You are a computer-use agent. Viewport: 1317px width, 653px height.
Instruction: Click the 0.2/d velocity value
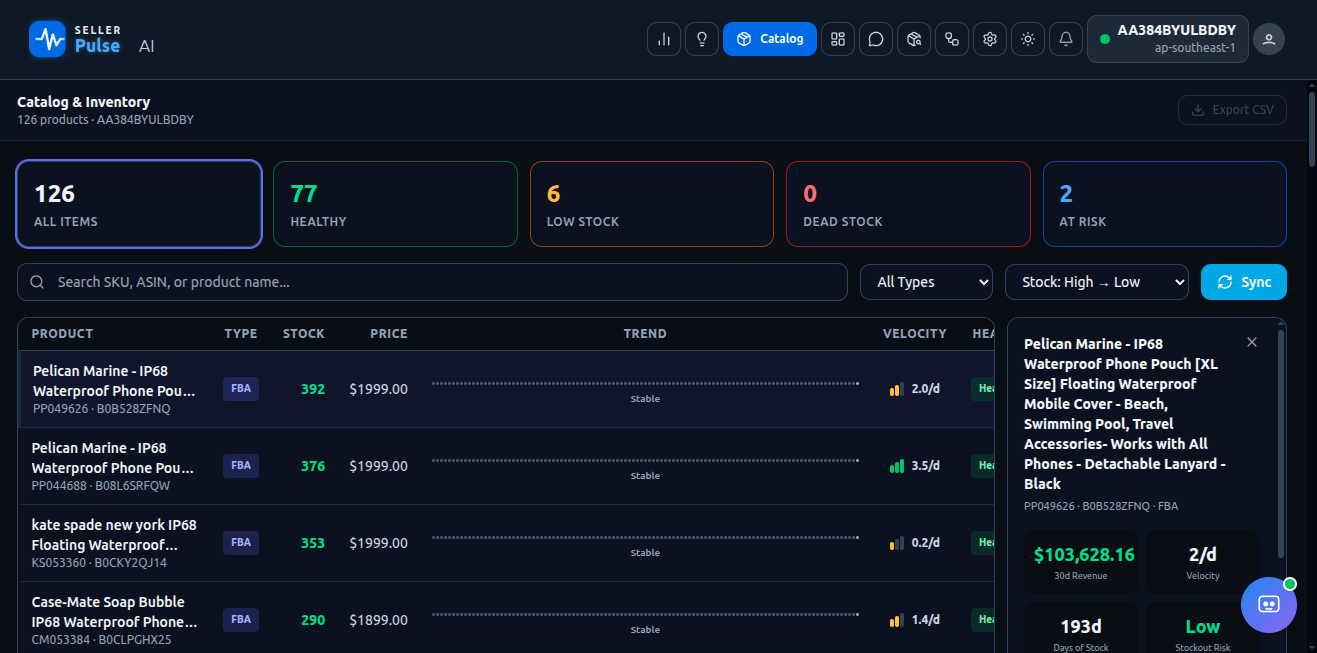[x=926, y=543]
